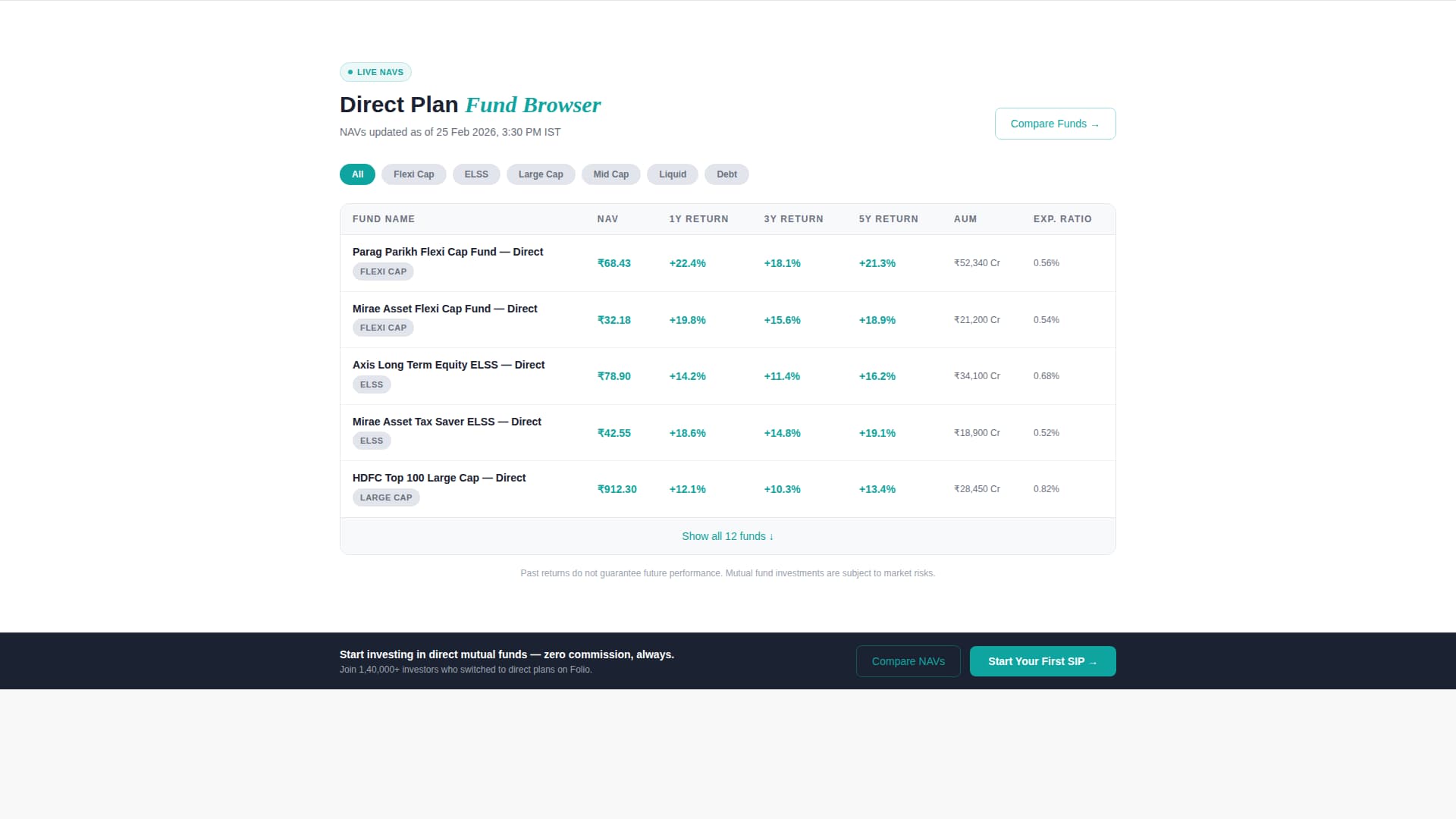1456x819 pixels.
Task: Click AUM value ₹34,100 Cr
Action: 977,376
